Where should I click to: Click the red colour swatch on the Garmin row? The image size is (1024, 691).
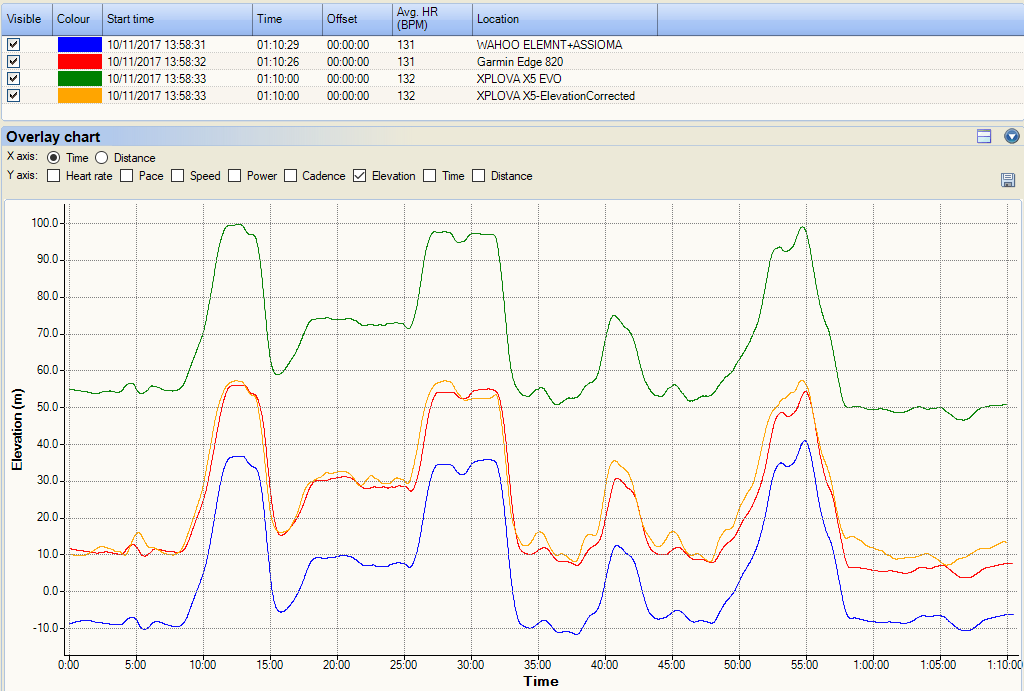pyautogui.click(x=78, y=61)
